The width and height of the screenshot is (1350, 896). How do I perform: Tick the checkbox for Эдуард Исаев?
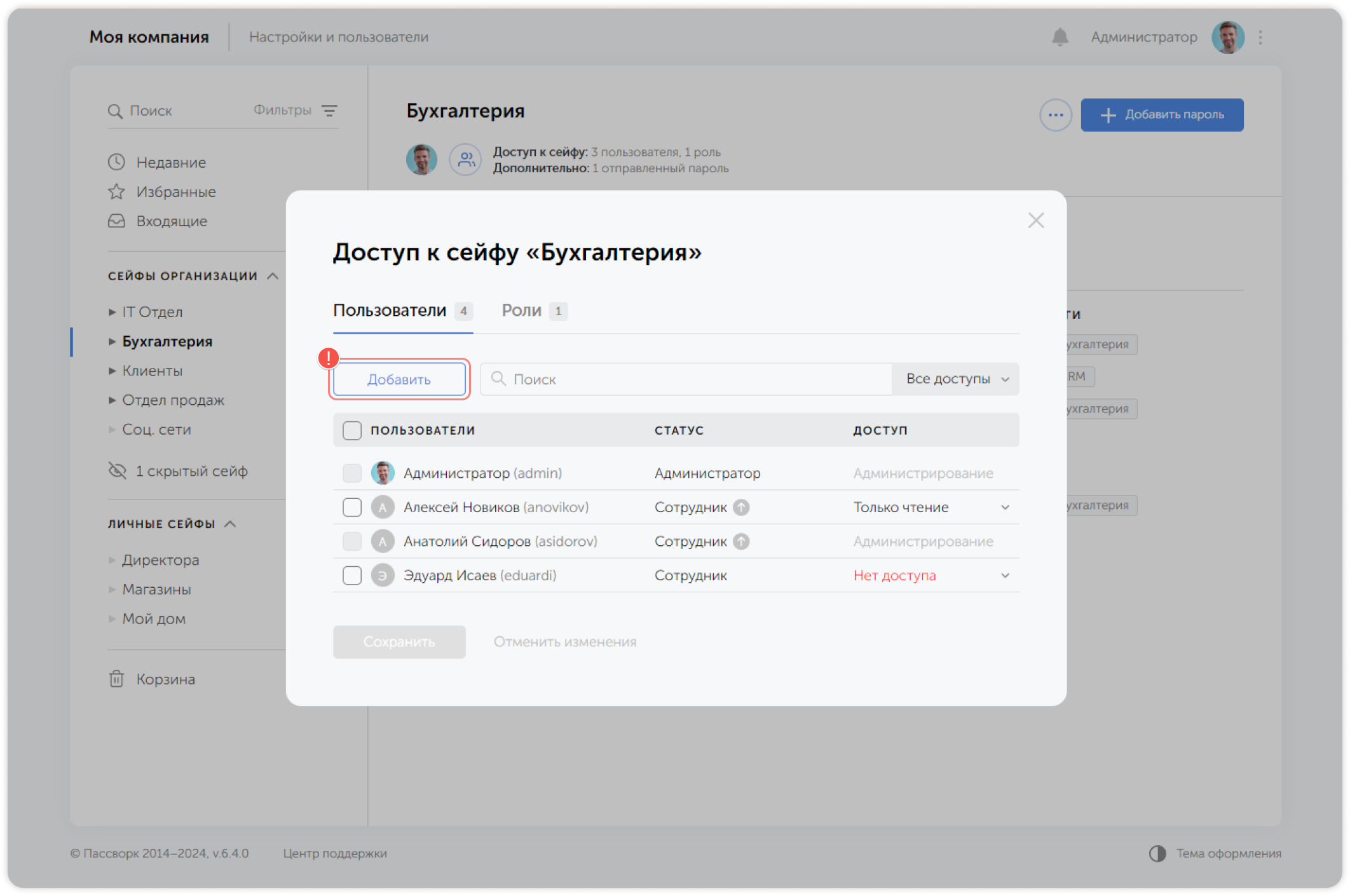tap(351, 575)
